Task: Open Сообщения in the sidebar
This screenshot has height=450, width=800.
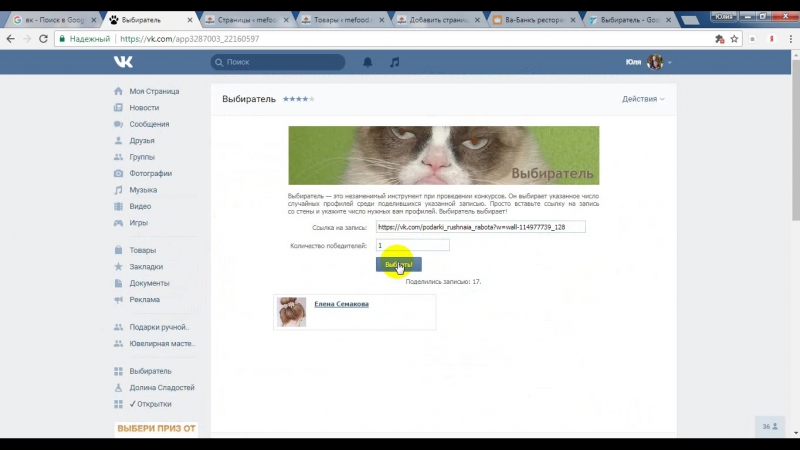Action: point(148,124)
